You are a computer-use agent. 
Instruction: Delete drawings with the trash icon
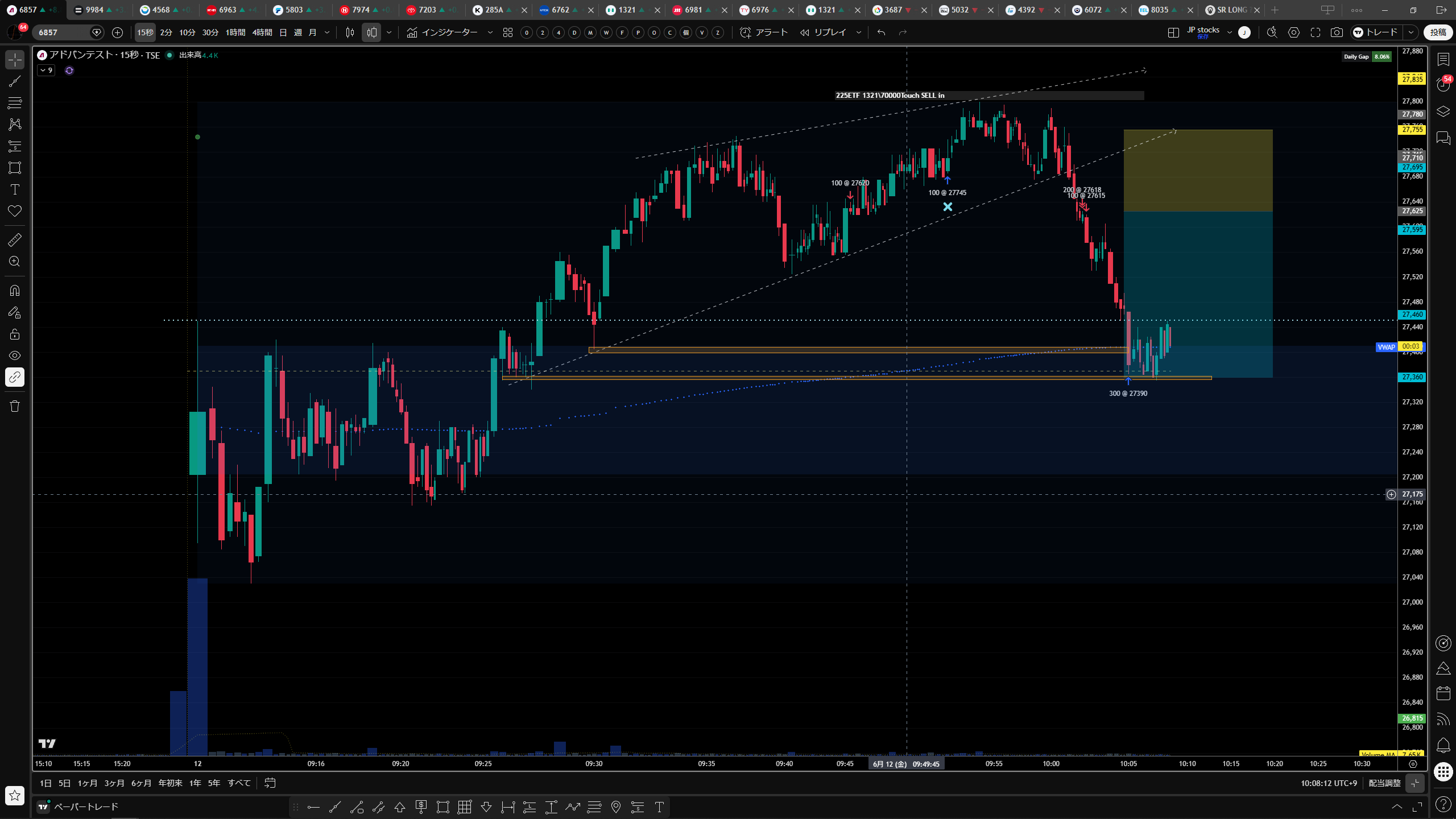(15, 406)
